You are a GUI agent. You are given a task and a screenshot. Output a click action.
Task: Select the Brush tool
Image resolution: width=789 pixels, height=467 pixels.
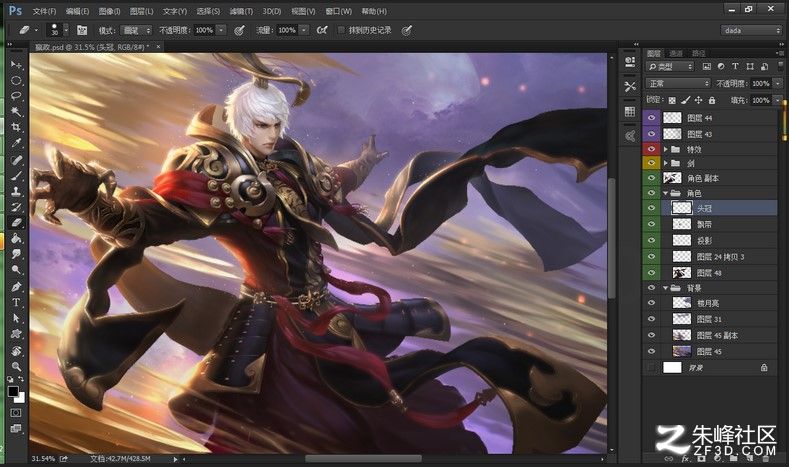[16, 176]
